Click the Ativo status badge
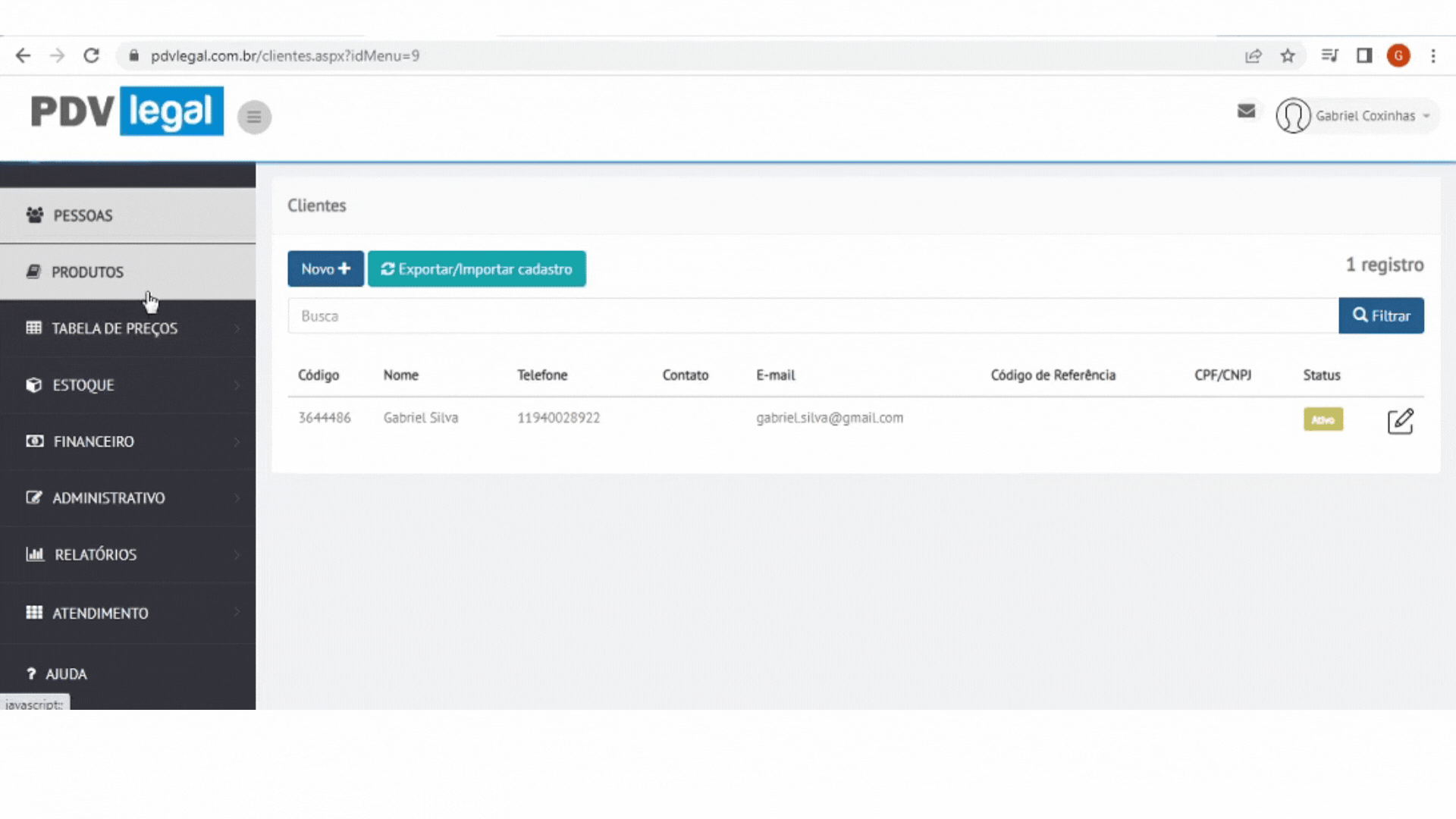Viewport: 1456px width, 819px height. click(x=1323, y=419)
